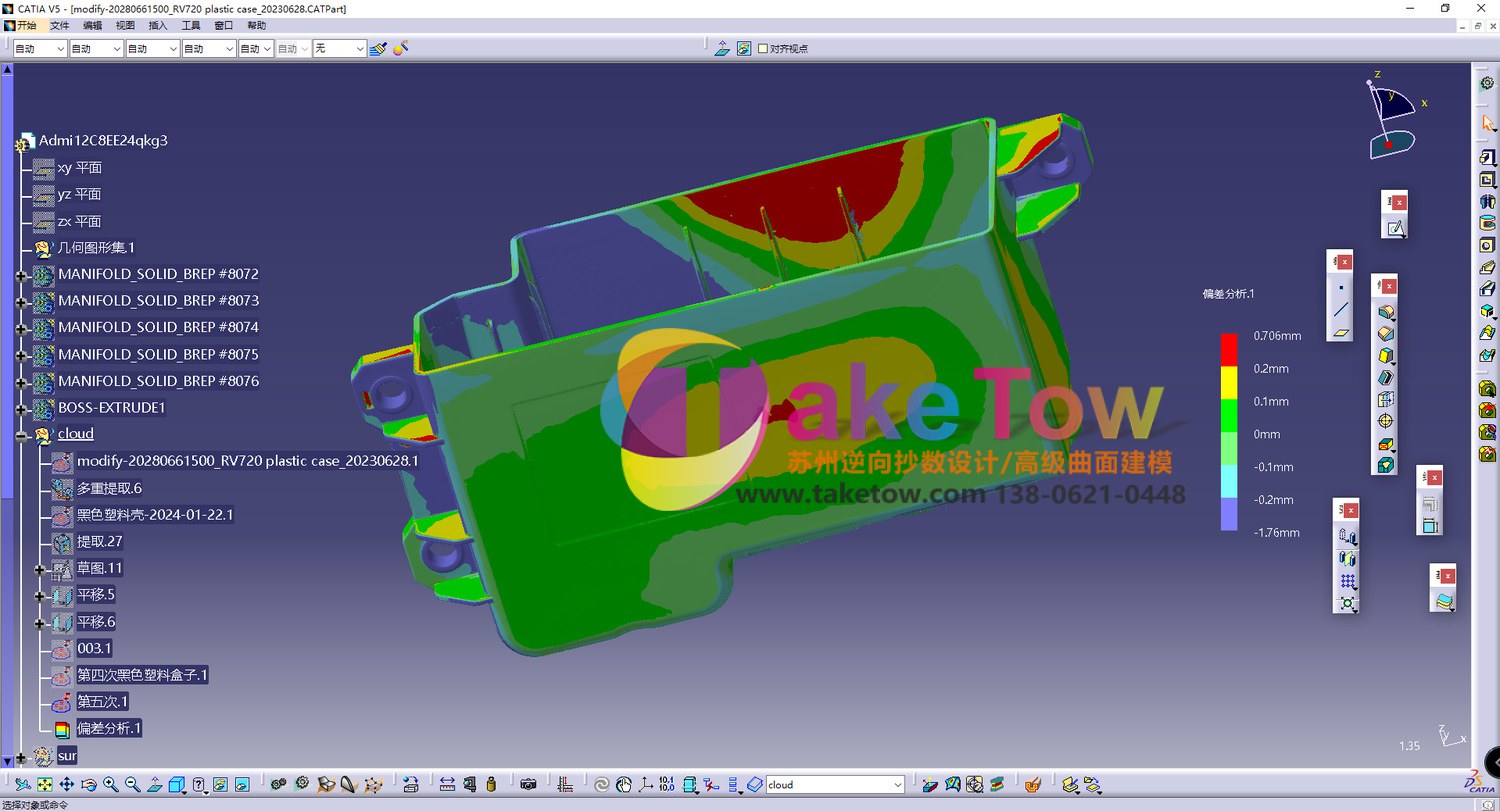Click the Select arrow tool
1500x811 pixels.
click(x=1488, y=122)
